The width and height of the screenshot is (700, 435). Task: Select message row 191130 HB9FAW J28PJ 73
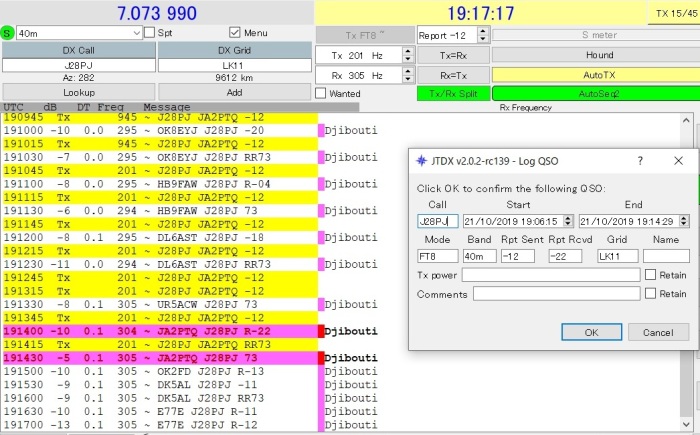159,210
